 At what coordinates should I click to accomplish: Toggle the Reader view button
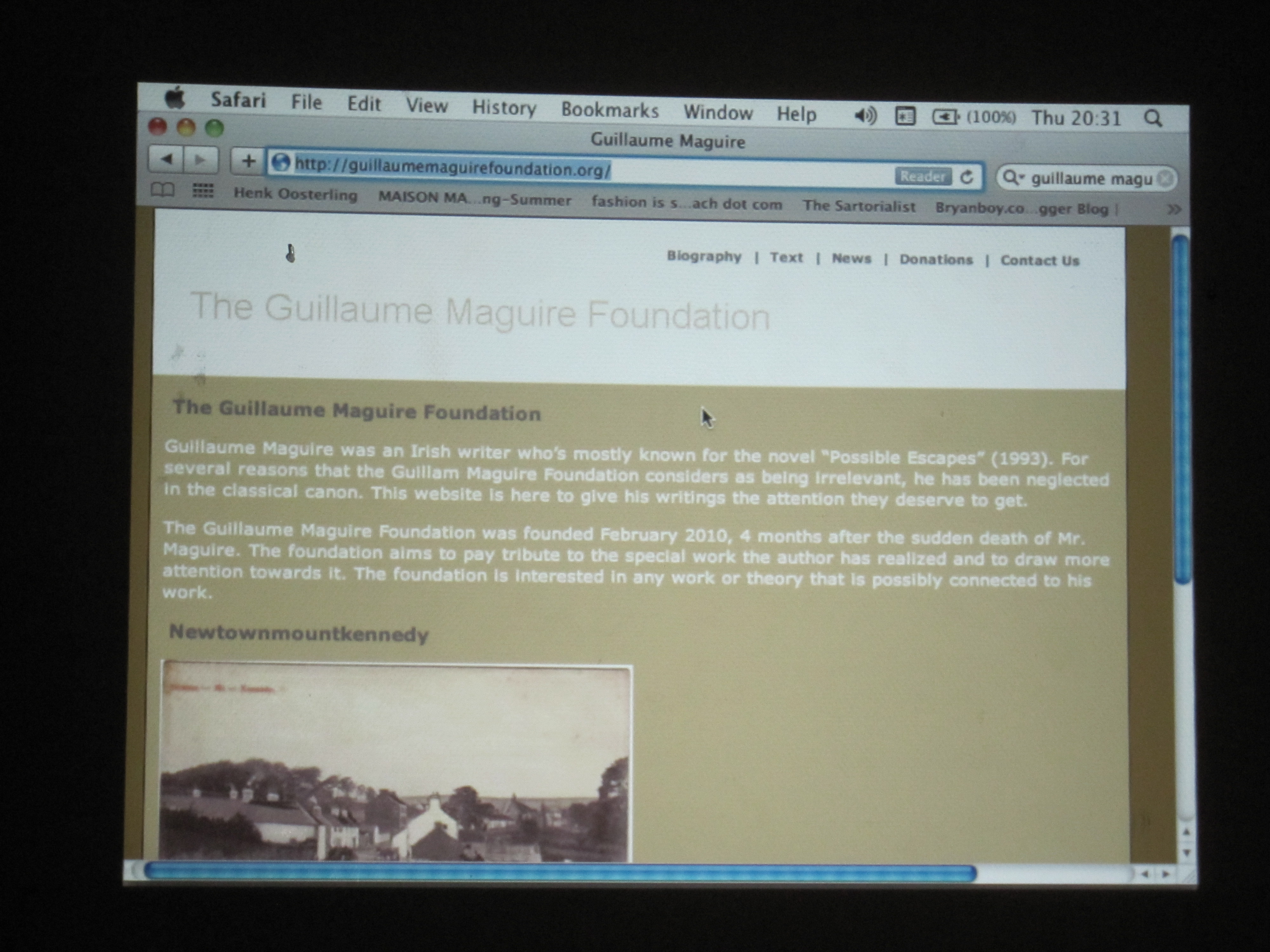[x=923, y=176]
